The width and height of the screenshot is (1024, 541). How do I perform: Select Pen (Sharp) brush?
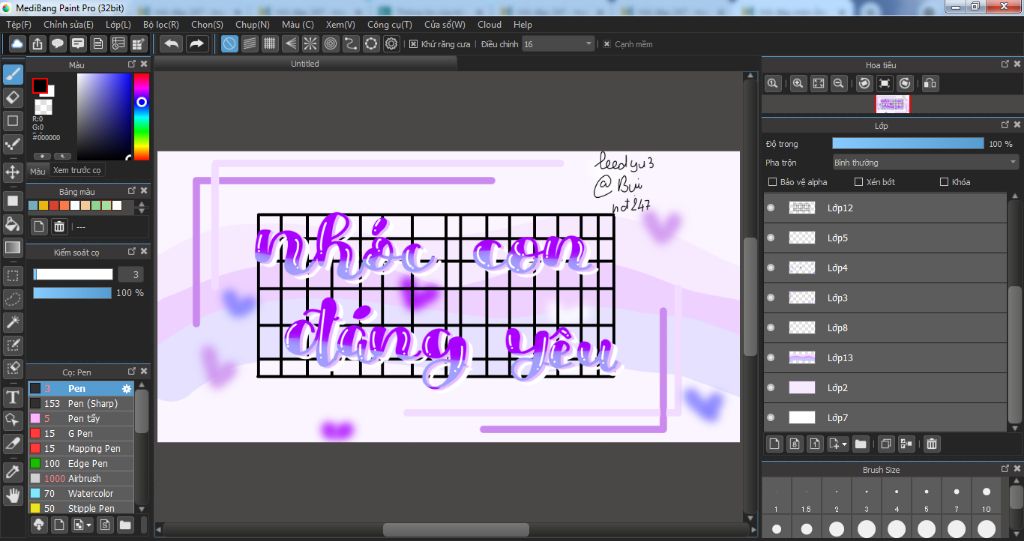point(81,403)
